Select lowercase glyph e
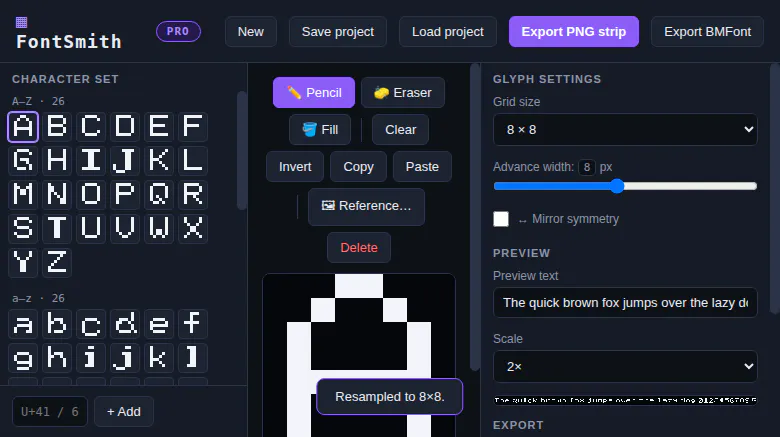Image resolution: width=780 pixels, height=437 pixels. (159, 324)
